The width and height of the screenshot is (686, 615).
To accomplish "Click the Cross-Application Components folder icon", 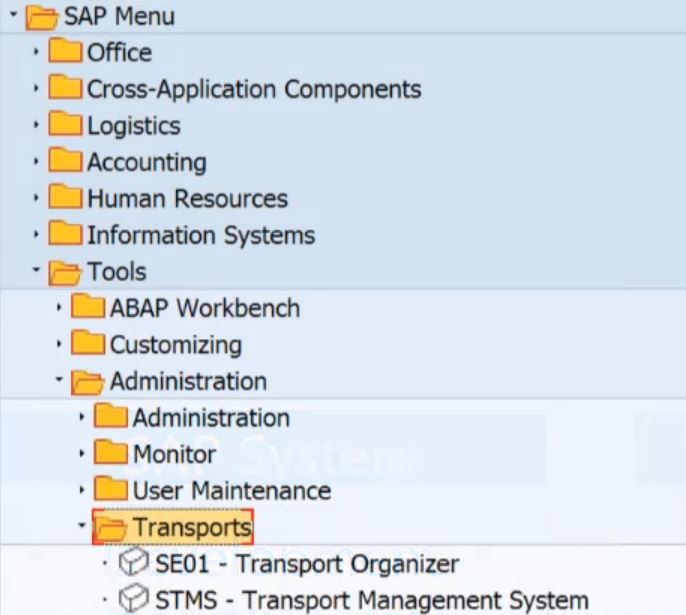I will click(x=65, y=87).
